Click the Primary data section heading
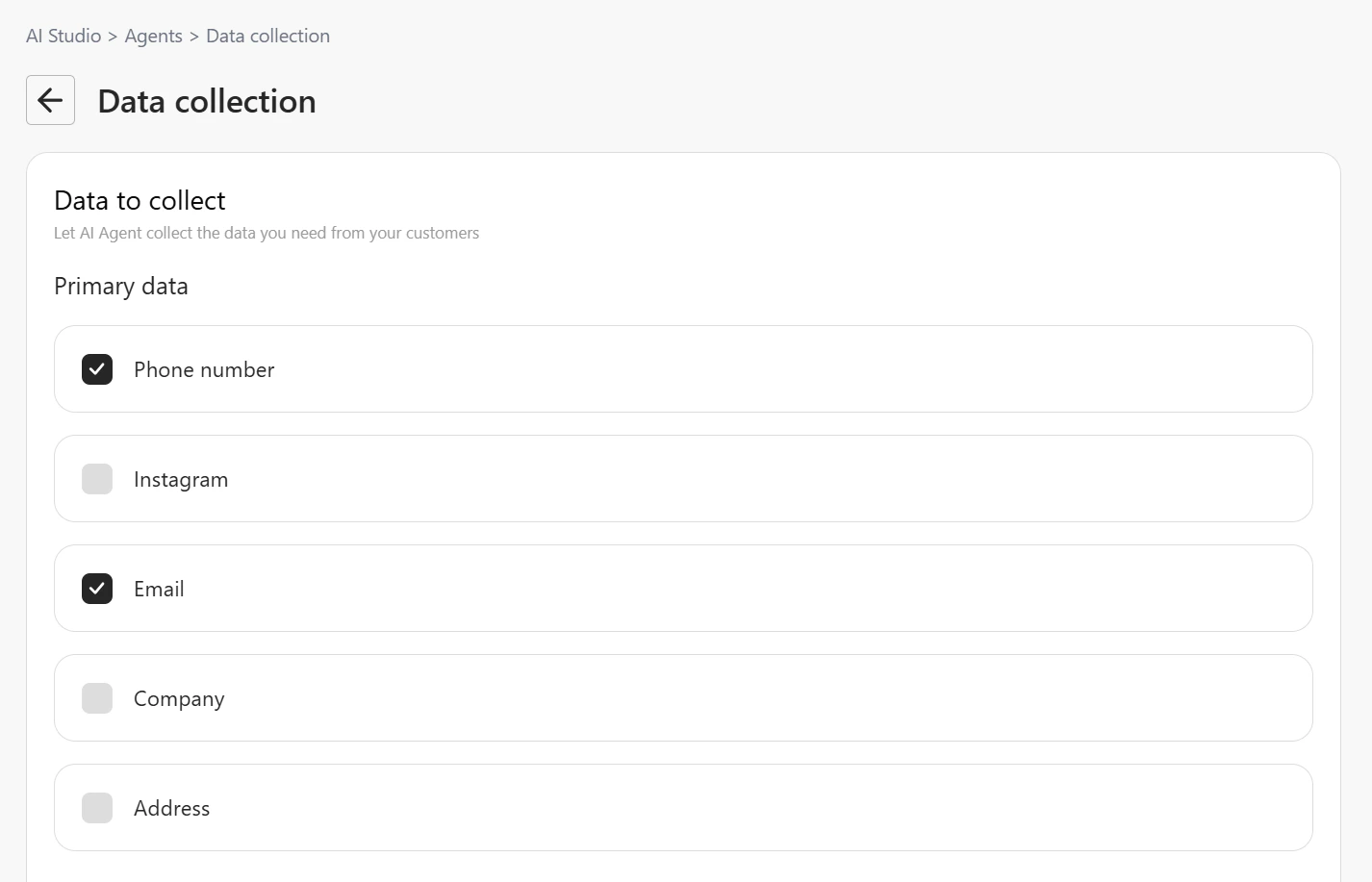The width and height of the screenshot is (1372, 882). [121, 286]
